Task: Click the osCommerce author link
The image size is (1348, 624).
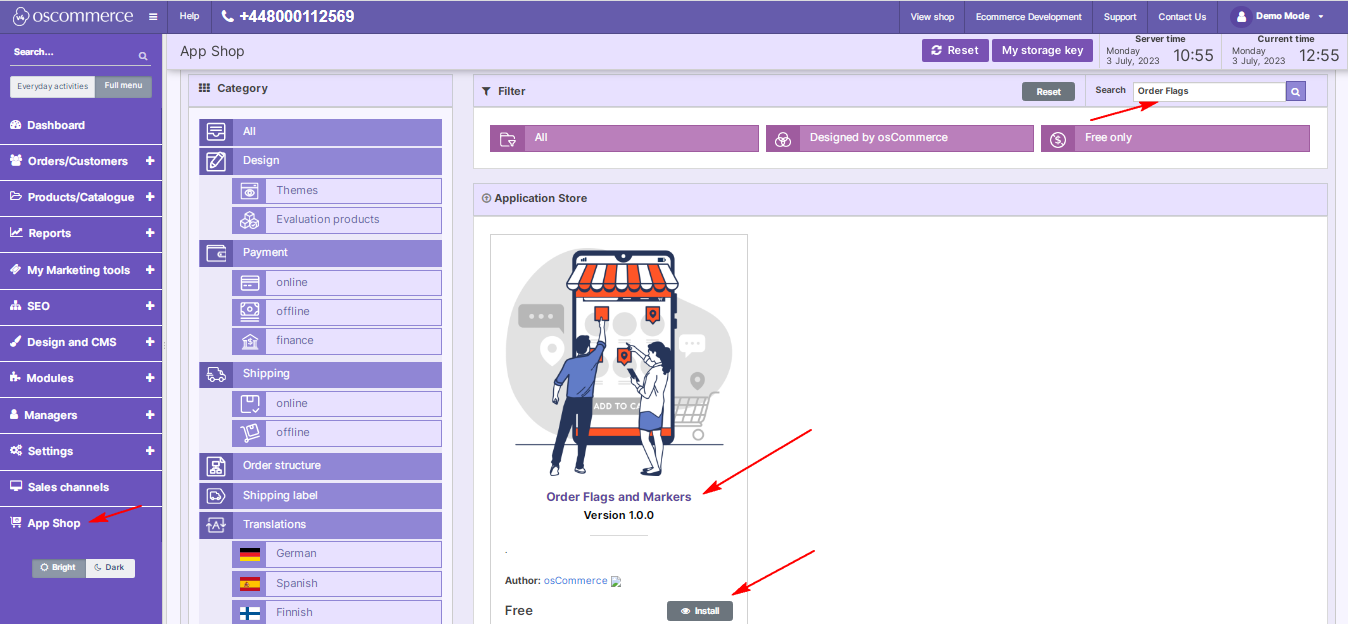Action: tap(575, 581)
